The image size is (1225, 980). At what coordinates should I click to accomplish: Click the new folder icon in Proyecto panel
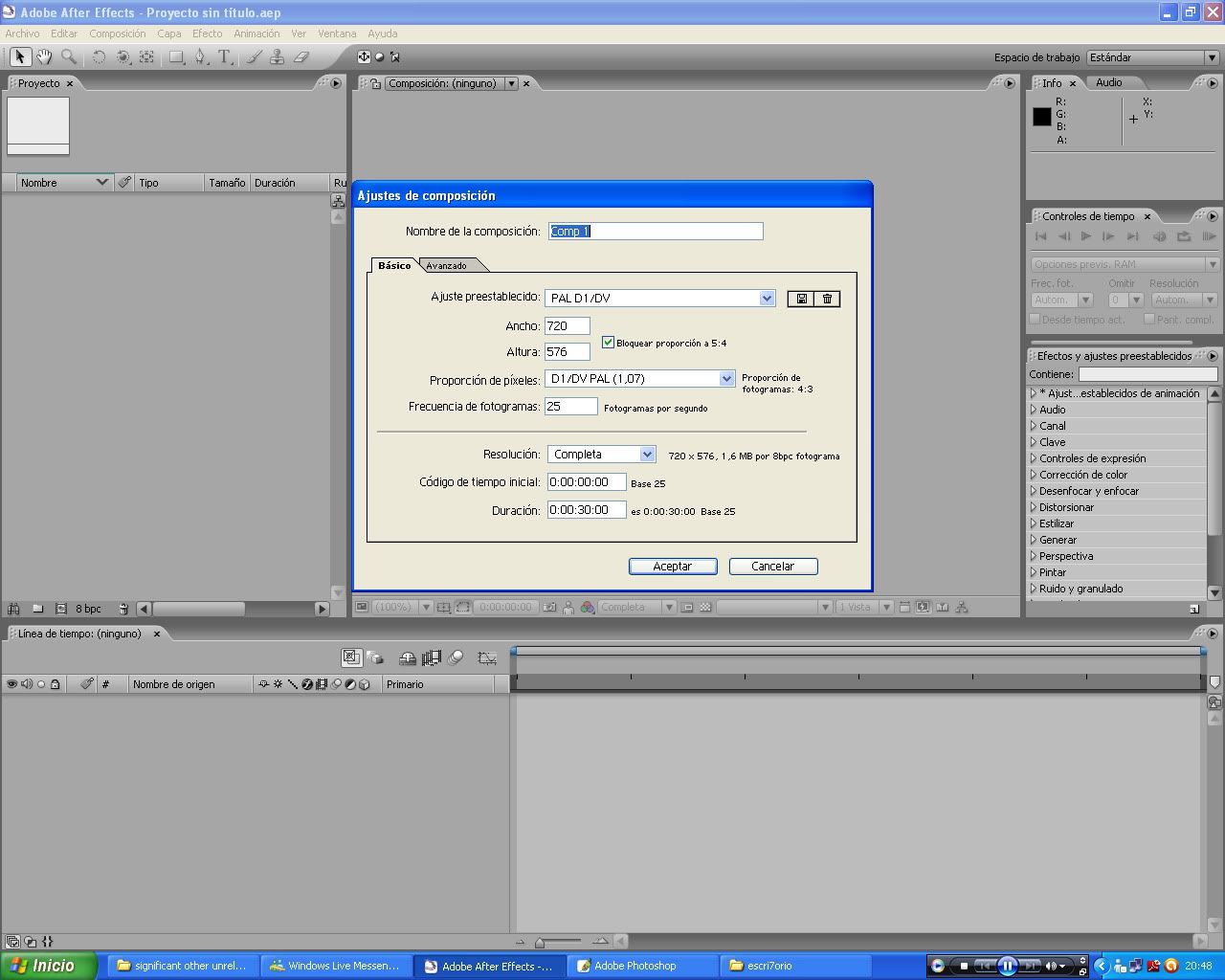coord(37,609)
